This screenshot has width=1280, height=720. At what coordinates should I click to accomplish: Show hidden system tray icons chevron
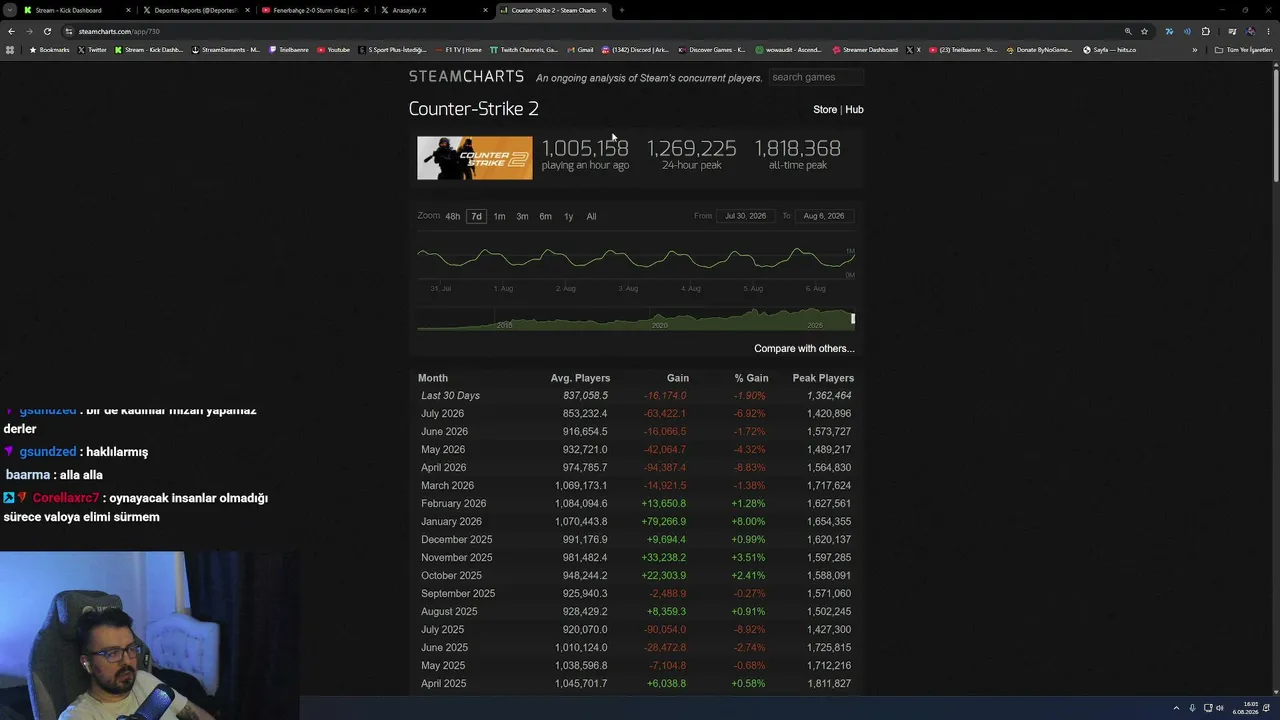(1176, 708)
